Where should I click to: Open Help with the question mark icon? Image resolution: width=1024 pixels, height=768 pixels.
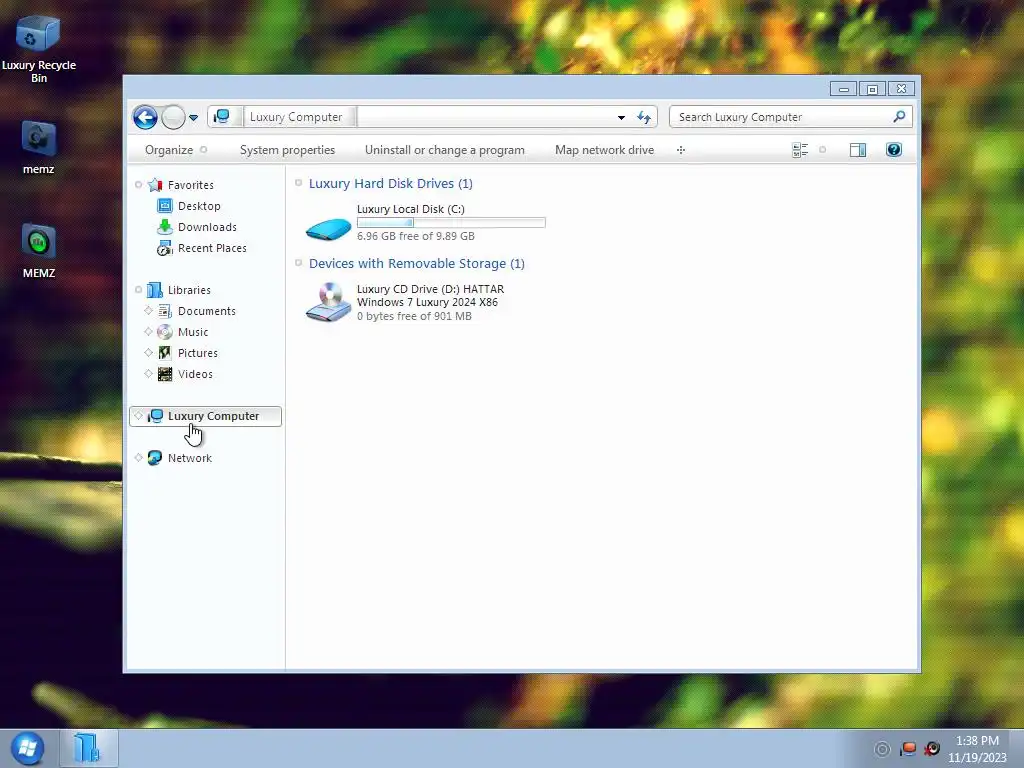(894, 150)
